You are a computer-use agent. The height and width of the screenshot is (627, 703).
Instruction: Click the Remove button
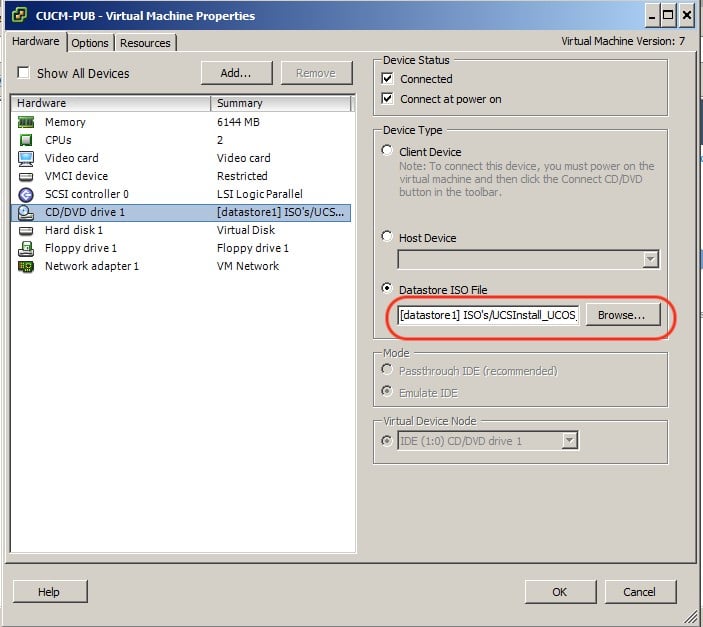click(316, 73)
